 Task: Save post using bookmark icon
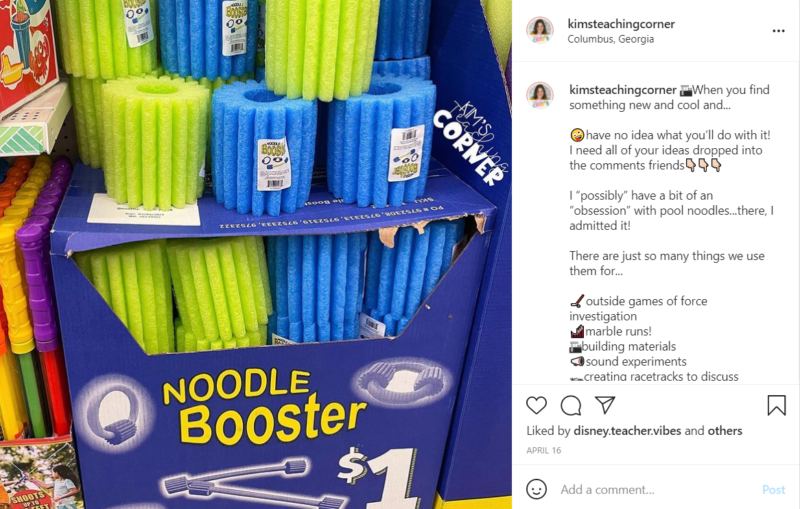(776, 405)
